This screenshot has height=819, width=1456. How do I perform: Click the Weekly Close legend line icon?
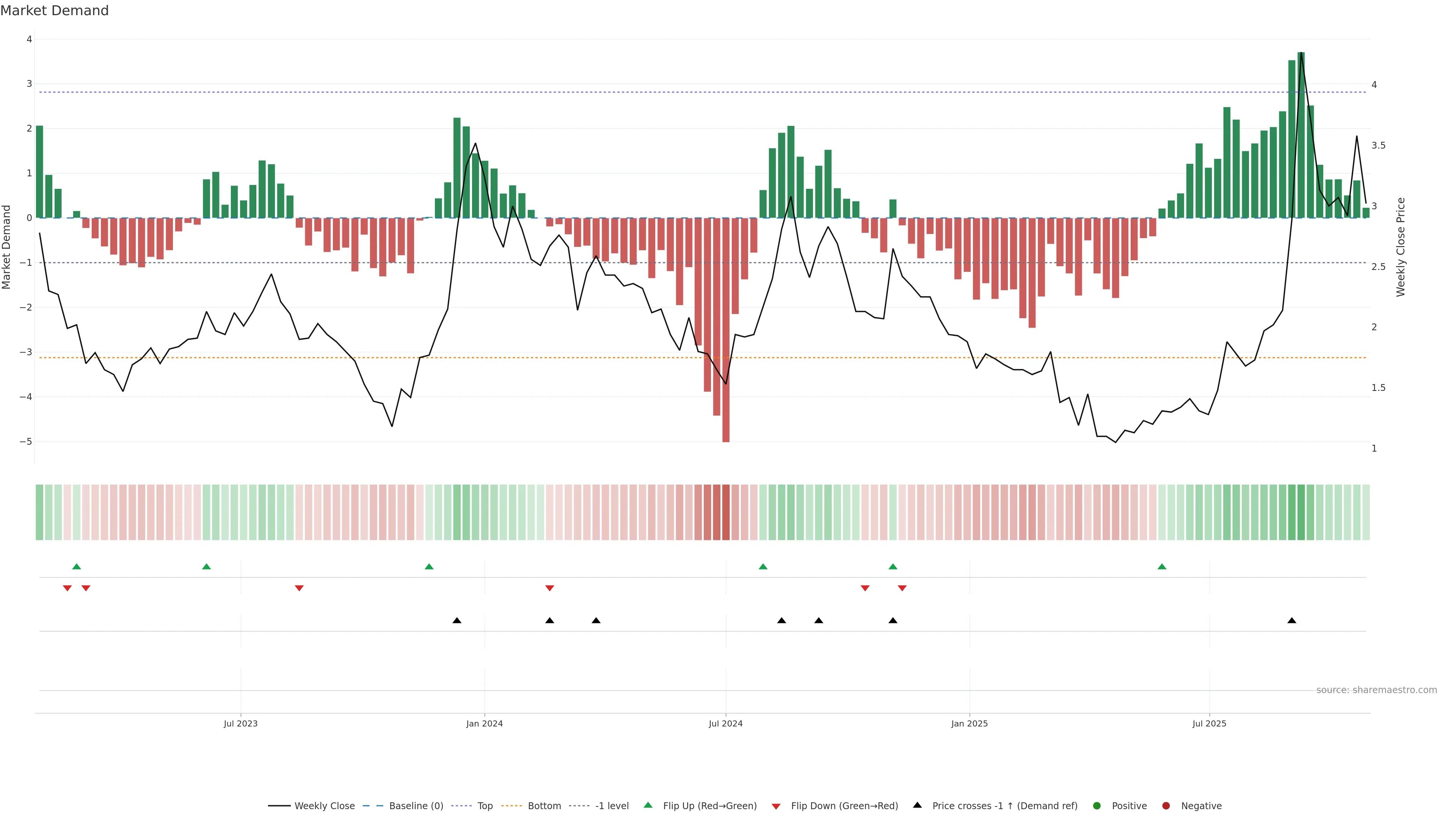(279, 806)
